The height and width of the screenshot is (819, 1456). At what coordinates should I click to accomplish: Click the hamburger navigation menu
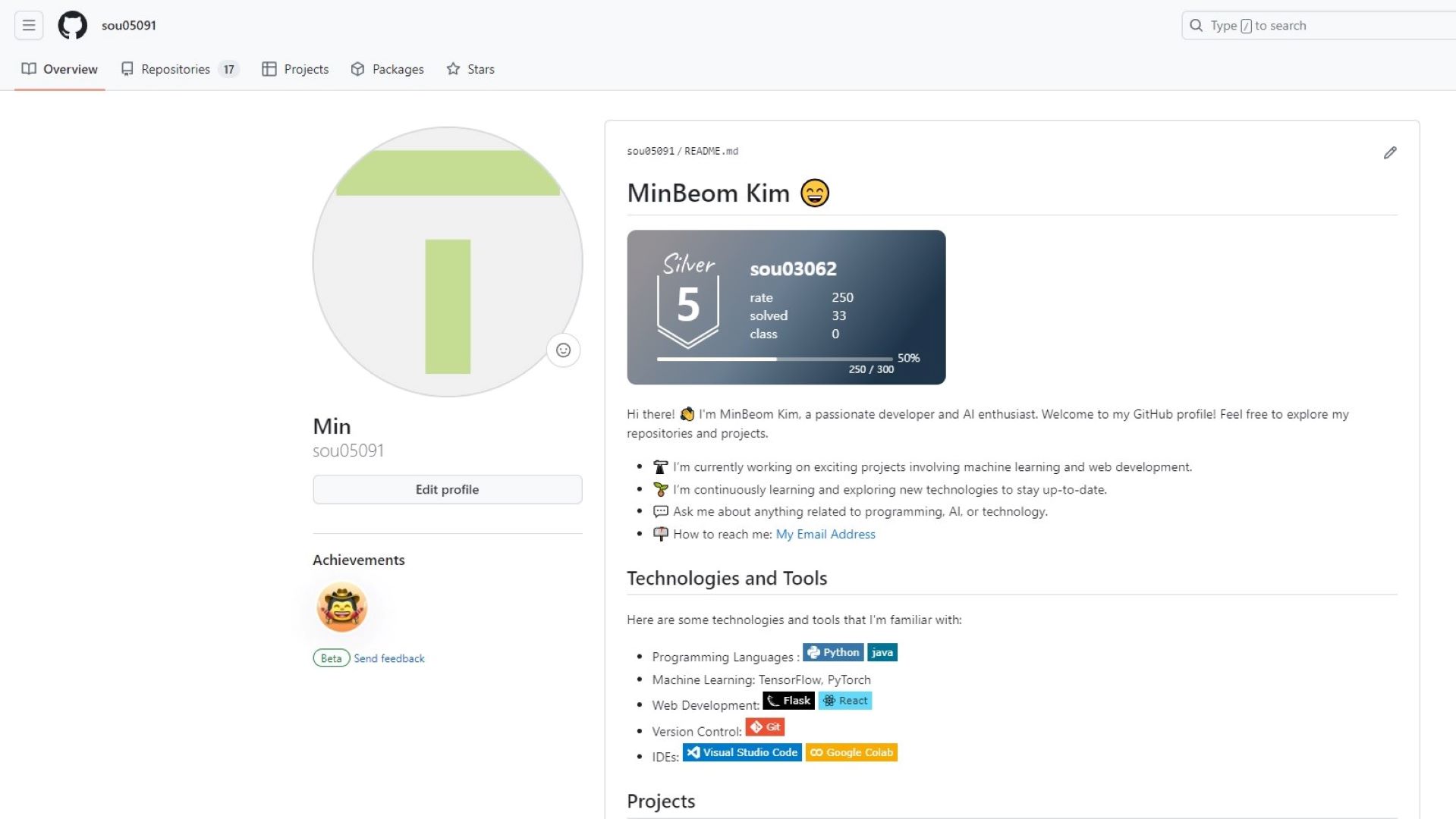[x=28, y=25]
